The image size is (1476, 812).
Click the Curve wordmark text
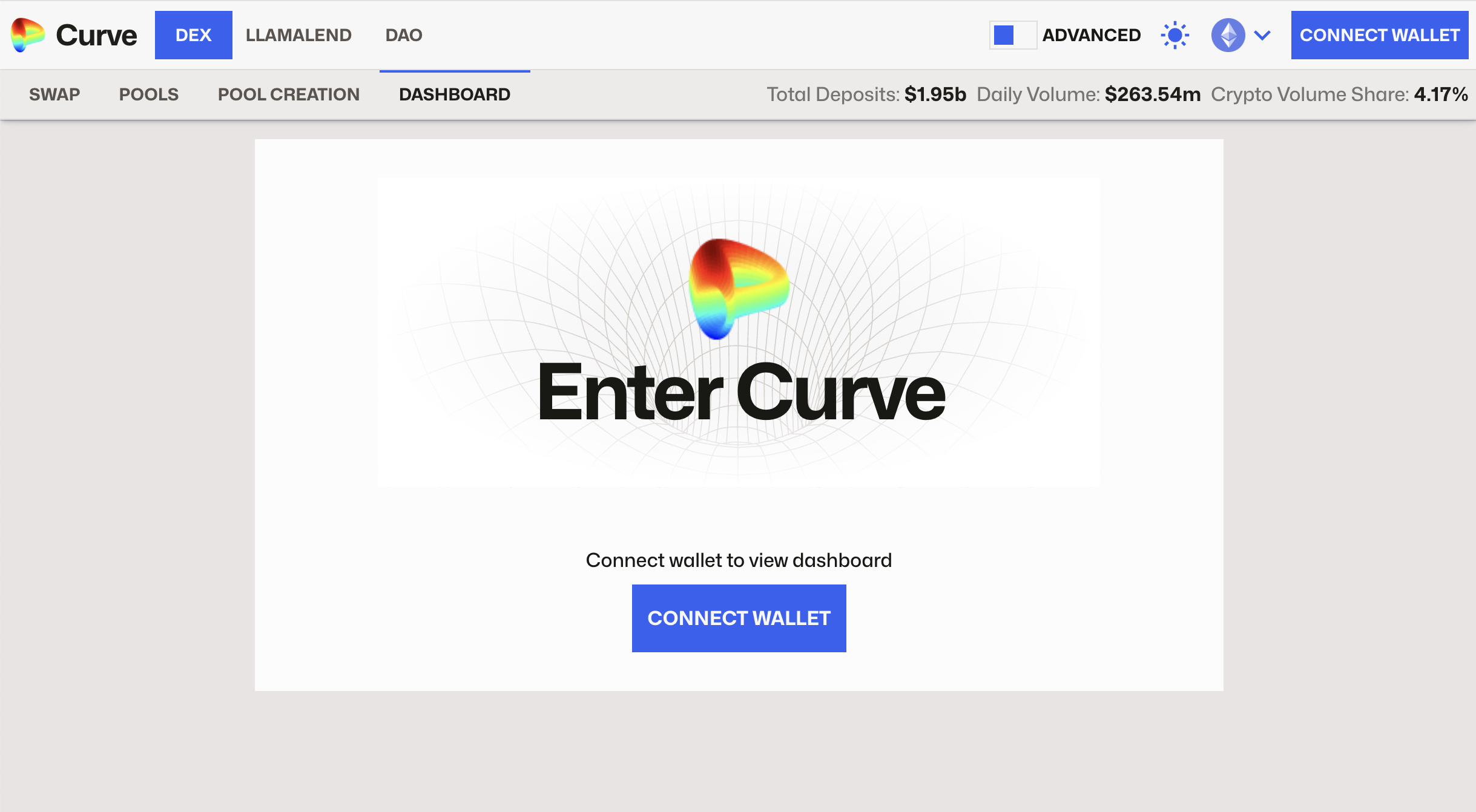[96, 35]
